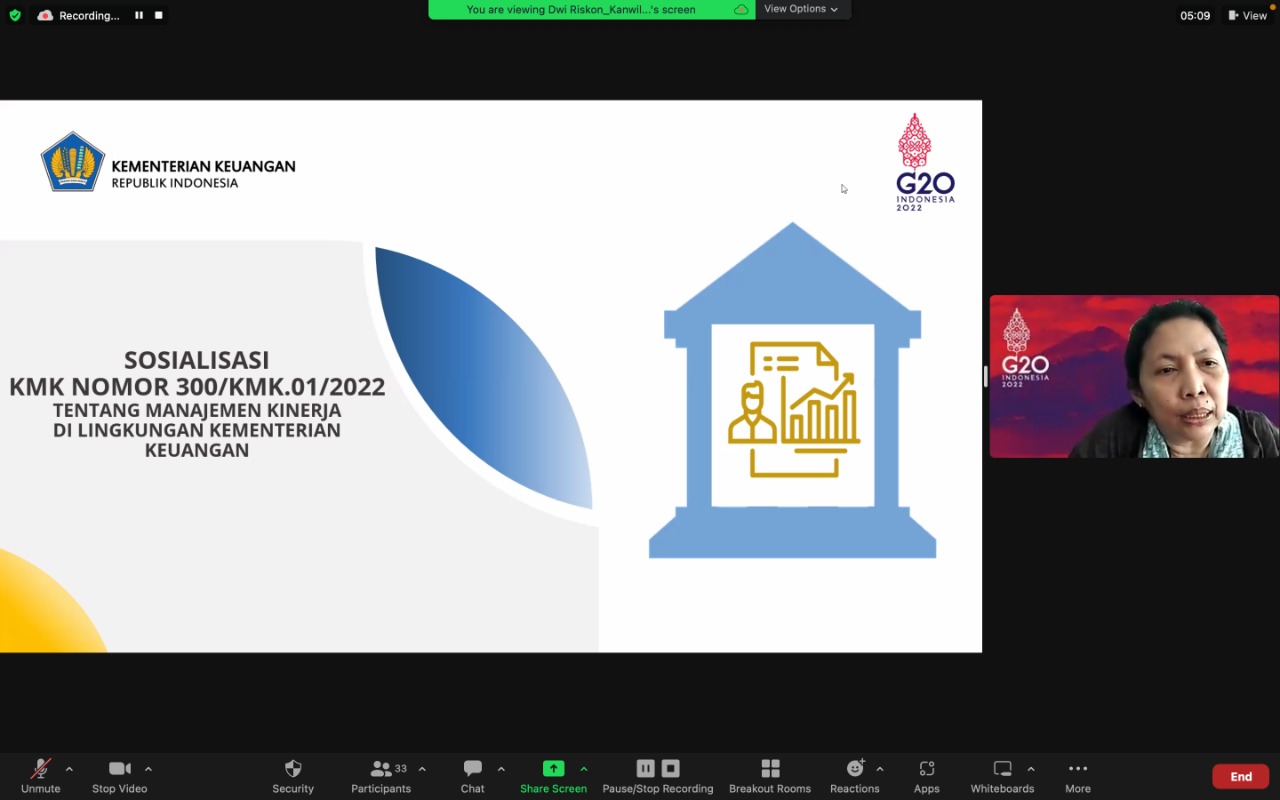Stop recording using bottom toolbar stop button
Viewport: 1280px width, 800px height.
pos(670,768)
